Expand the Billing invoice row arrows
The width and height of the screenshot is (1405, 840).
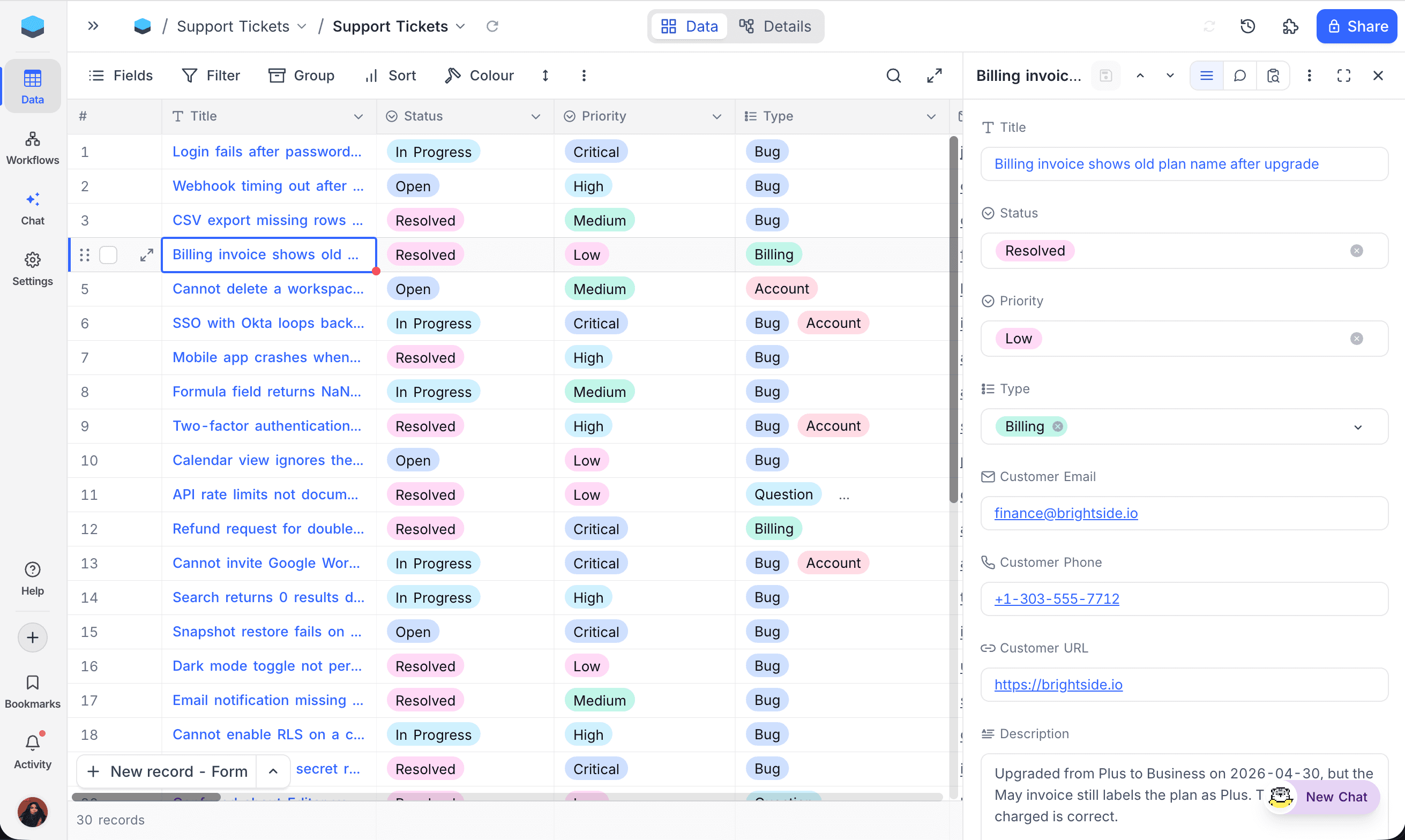(147, 254)
